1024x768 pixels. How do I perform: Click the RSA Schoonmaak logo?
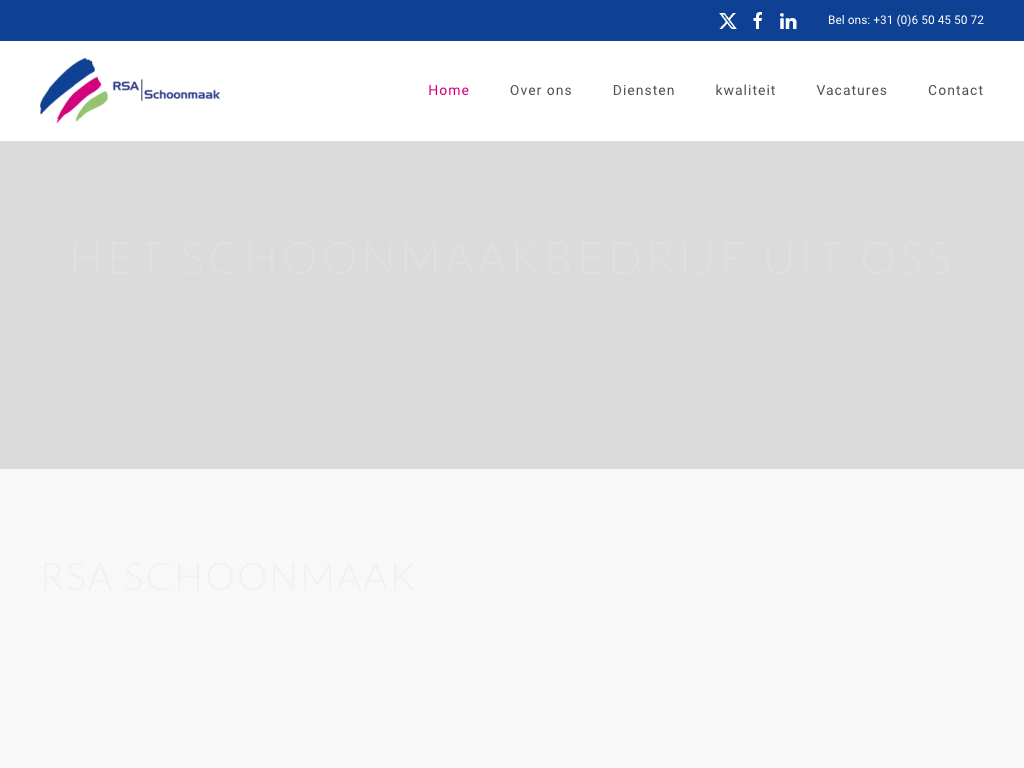(130, 90)
